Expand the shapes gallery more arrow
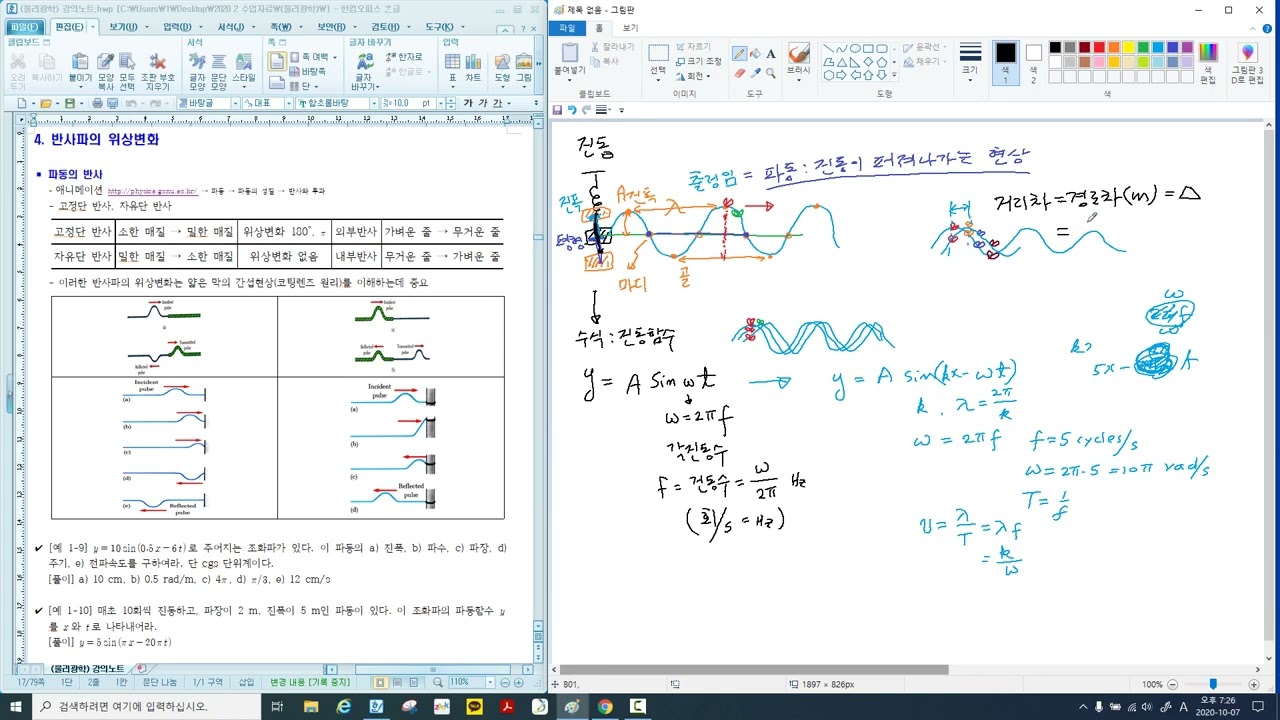 [895, 74]
